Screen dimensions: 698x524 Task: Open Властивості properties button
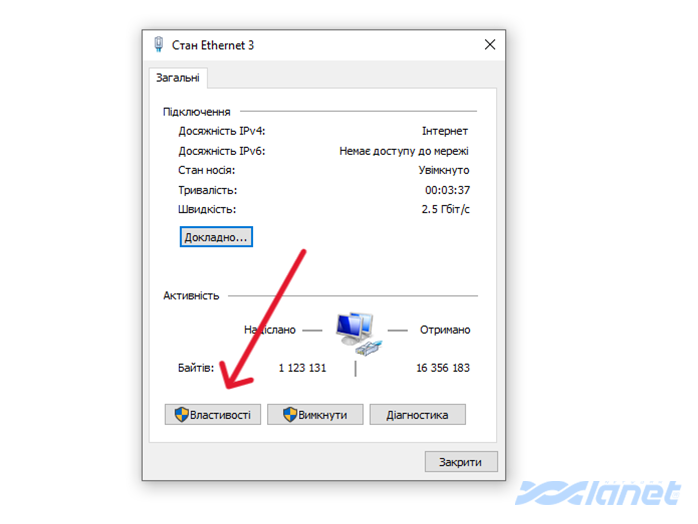click(213, 414)
